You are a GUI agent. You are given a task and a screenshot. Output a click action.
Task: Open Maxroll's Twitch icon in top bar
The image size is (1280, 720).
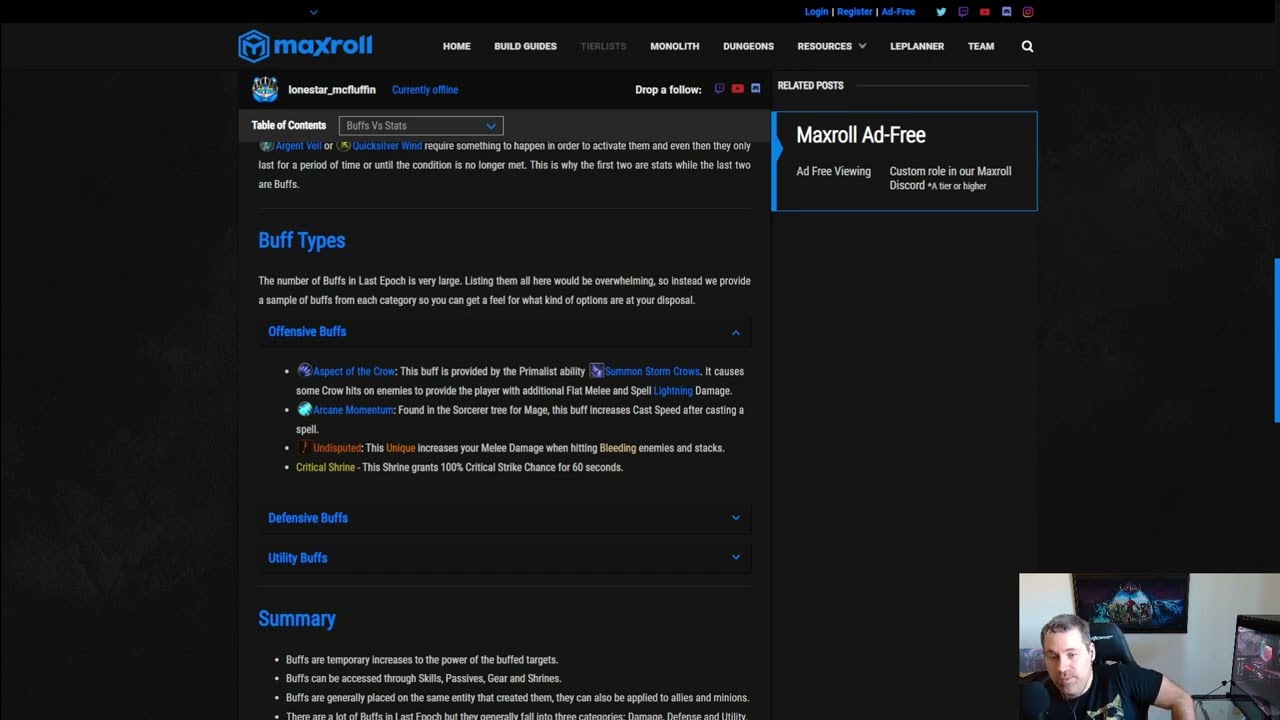(x=963, y=12)
